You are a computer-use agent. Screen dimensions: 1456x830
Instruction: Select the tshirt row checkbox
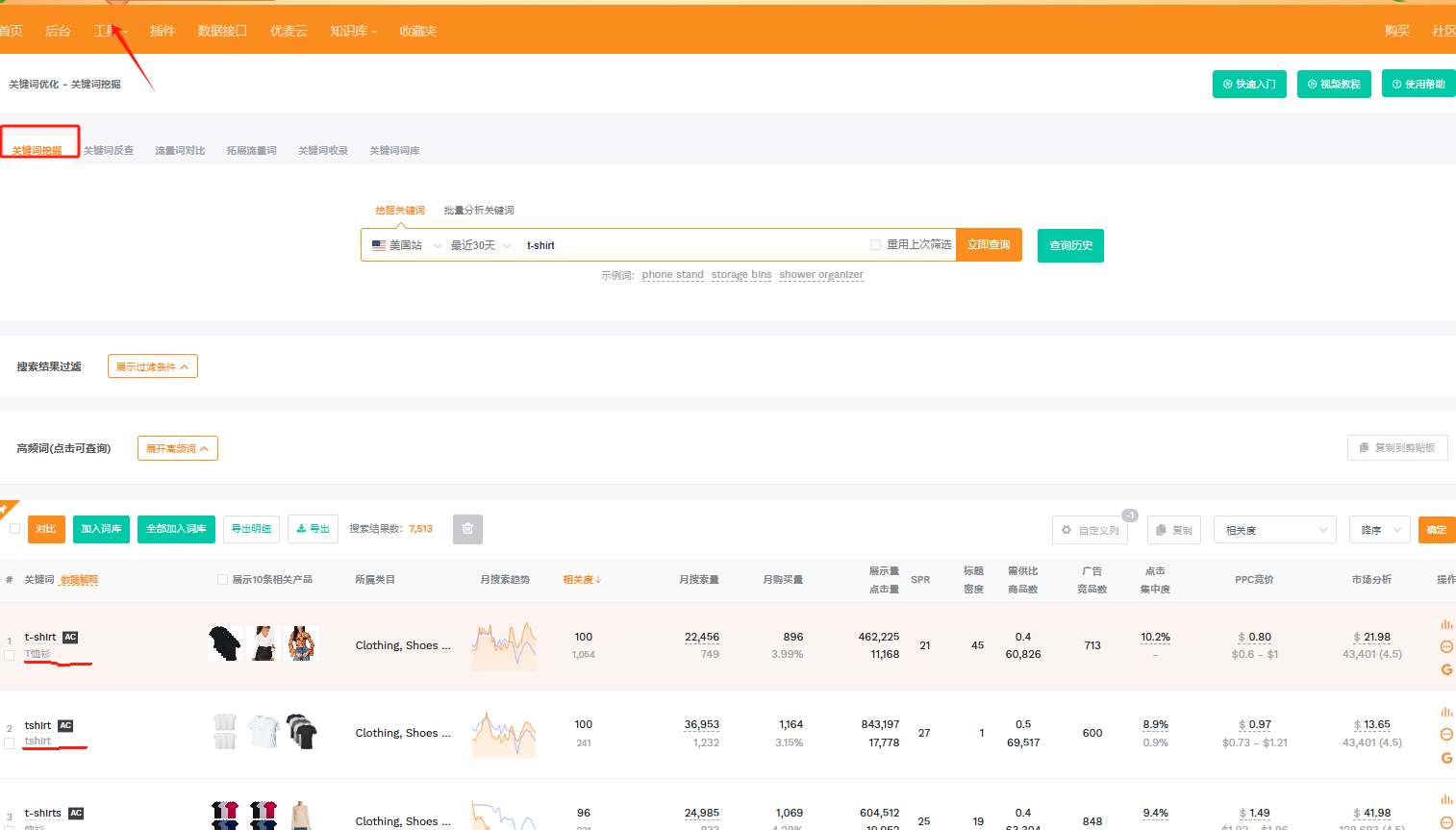point(10,743)
